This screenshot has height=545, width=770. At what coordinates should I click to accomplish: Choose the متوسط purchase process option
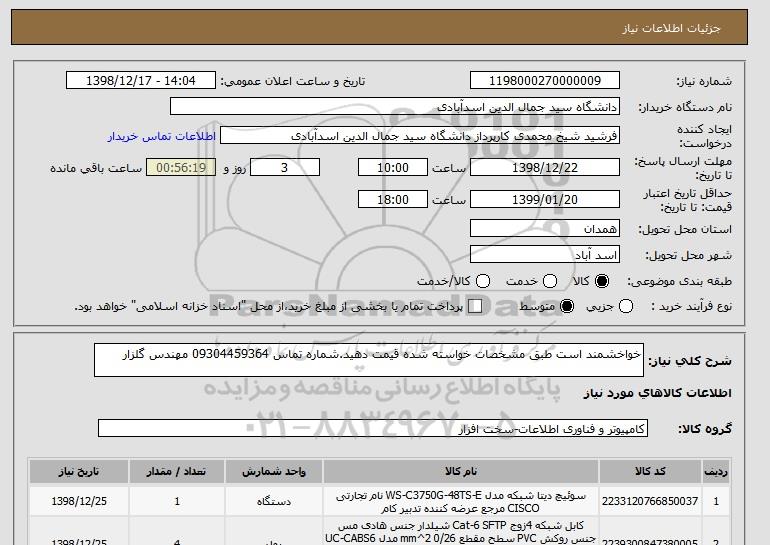[x=567, y=306]
